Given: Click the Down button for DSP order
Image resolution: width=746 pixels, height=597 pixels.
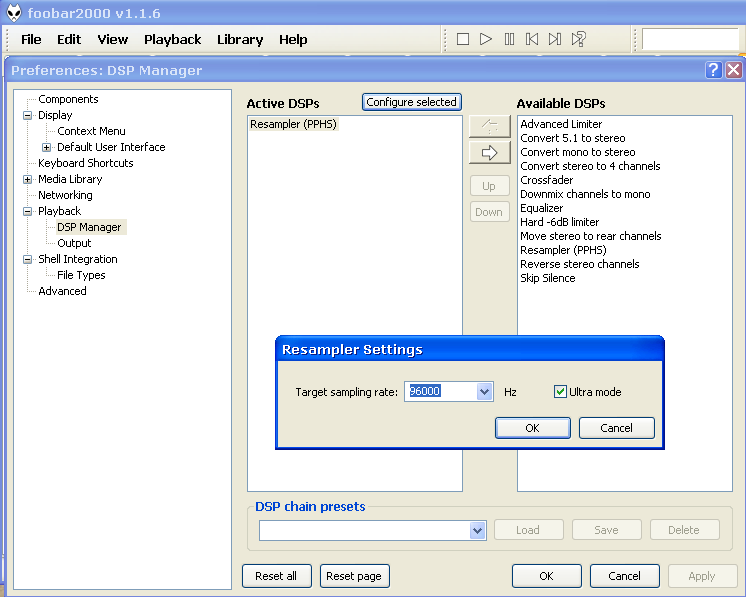Looking at the screenshot, I should 490,212.
